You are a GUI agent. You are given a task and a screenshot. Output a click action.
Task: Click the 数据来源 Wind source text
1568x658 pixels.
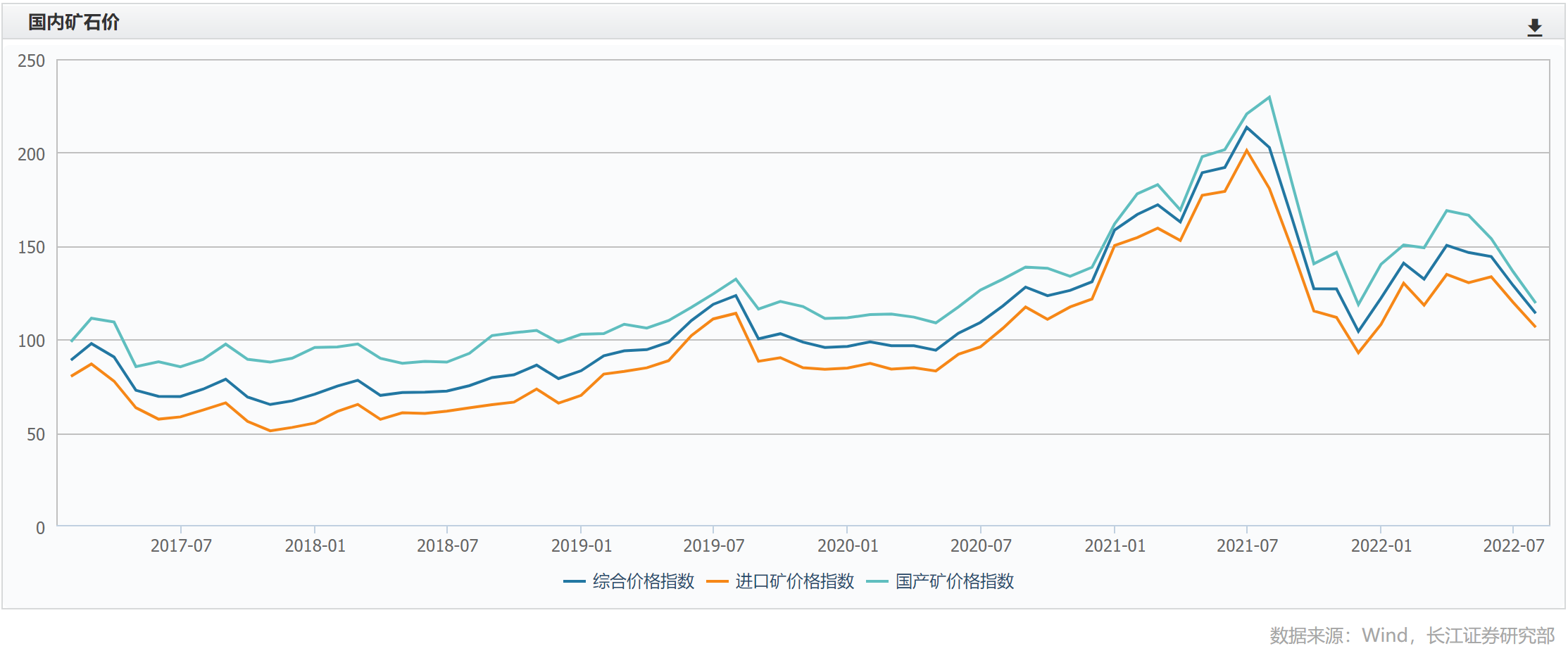tap(1412, 635)
